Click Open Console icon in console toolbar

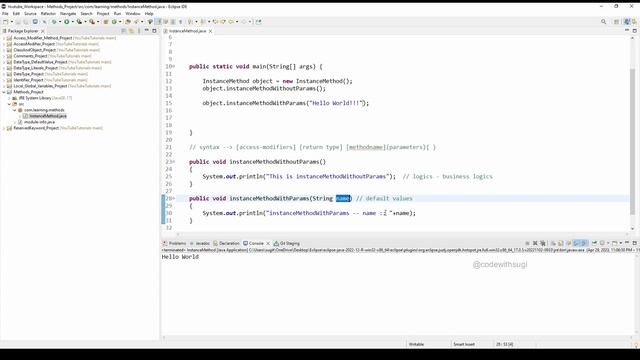(x=615, y=243)
